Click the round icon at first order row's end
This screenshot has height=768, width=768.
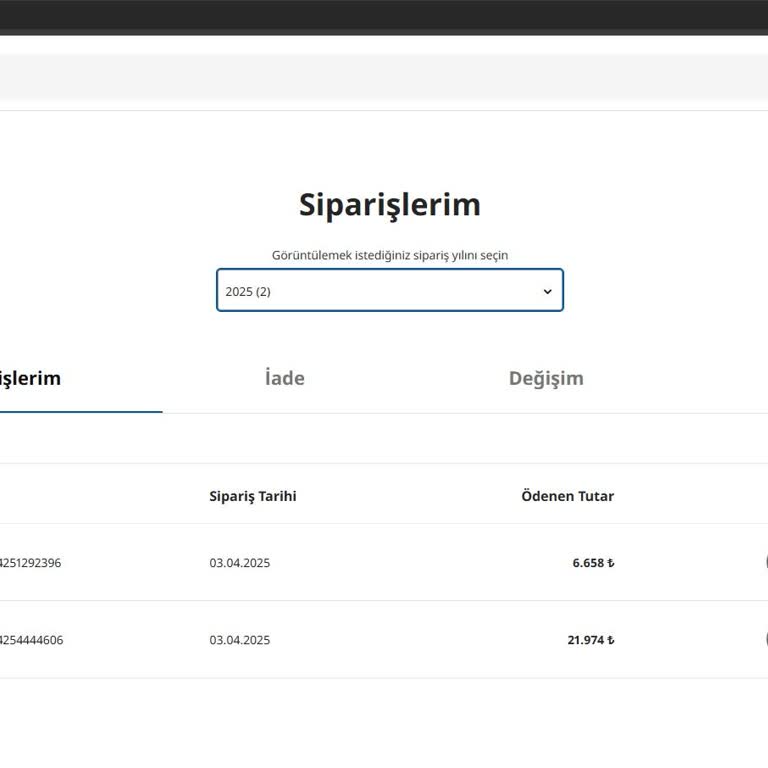(x=765, y=562)
